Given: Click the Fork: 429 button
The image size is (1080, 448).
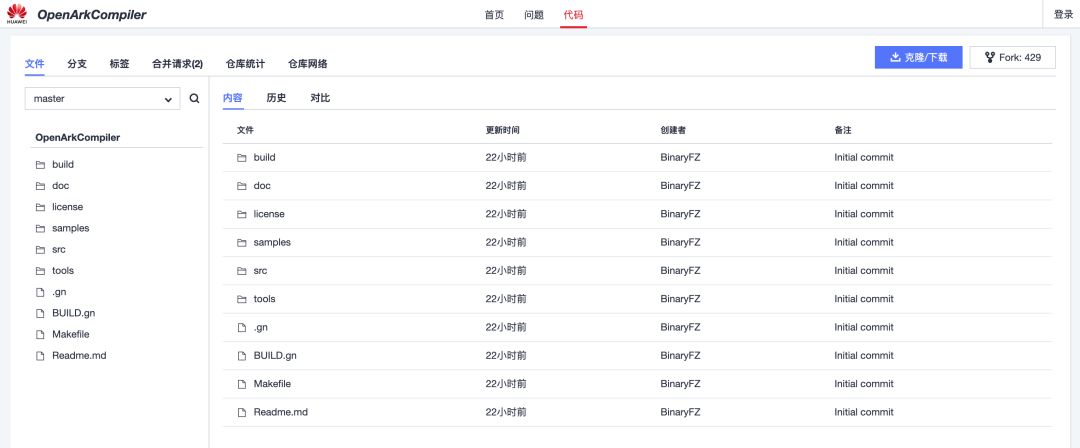Looking at the screenshot, I should point(1012,58).
